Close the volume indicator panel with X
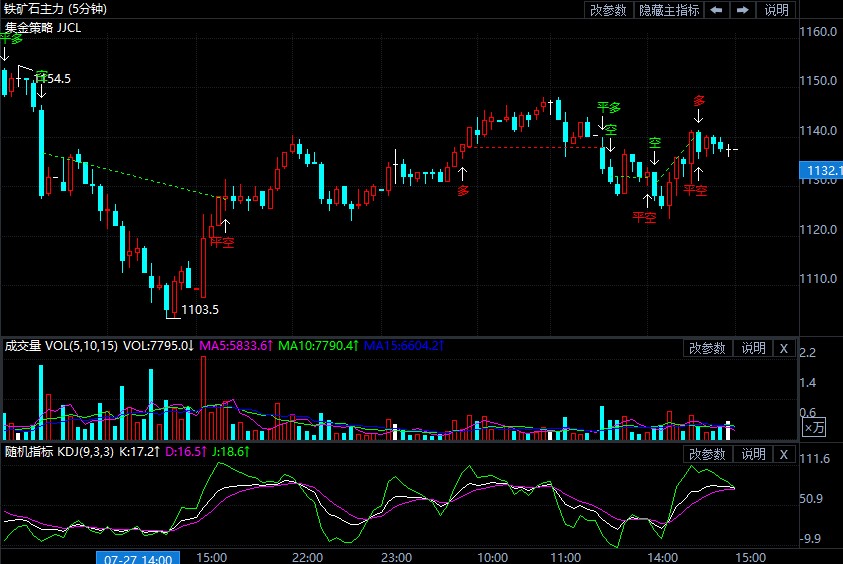The image size is (843, 564). point(783,348)
